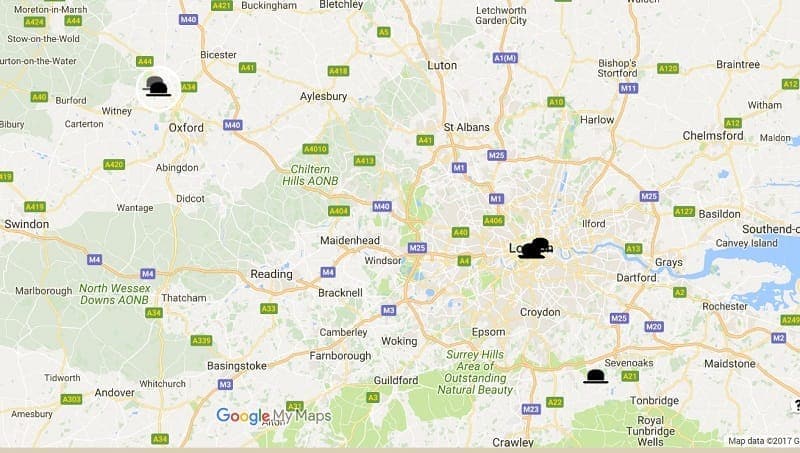Screen dimensions: 800x453
Task: Click the M40 motorway shield near Oxford
Action: (x=232, y=125)
